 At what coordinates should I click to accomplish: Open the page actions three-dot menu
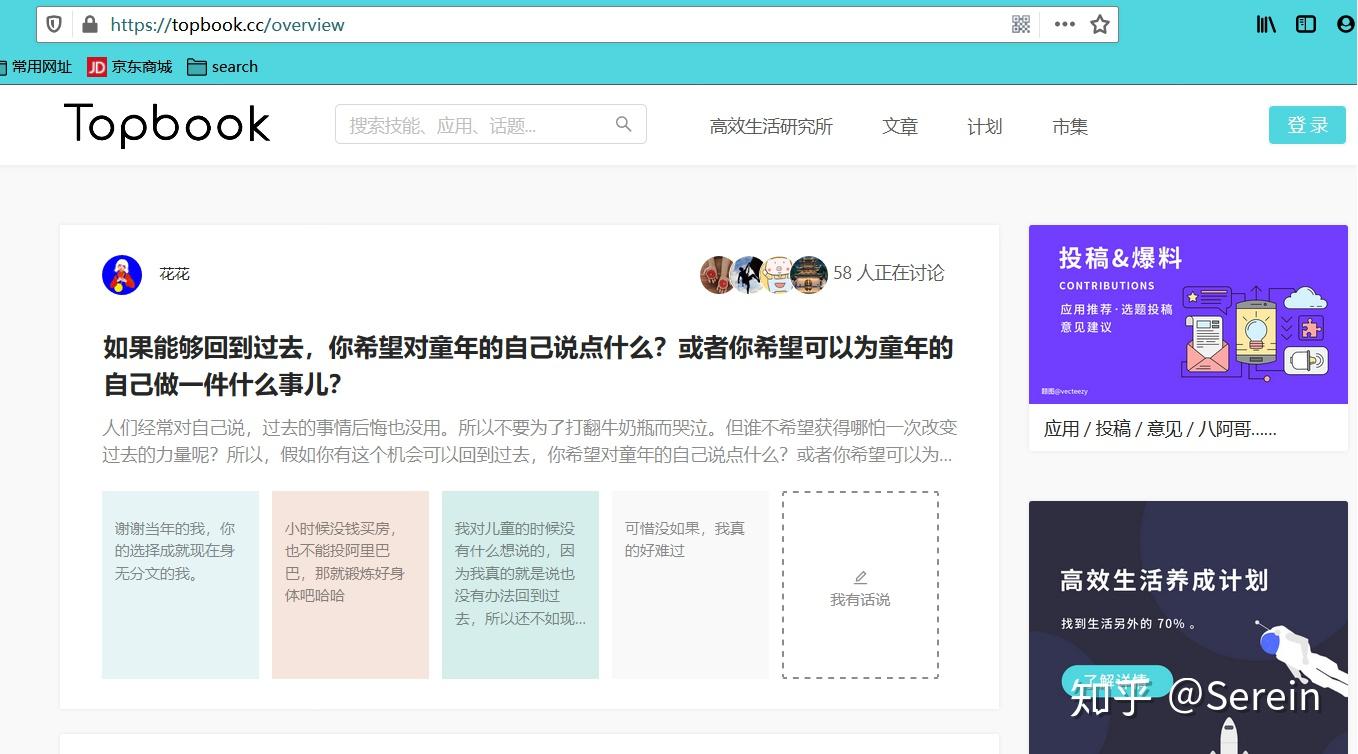click(x=1064, y=24)
